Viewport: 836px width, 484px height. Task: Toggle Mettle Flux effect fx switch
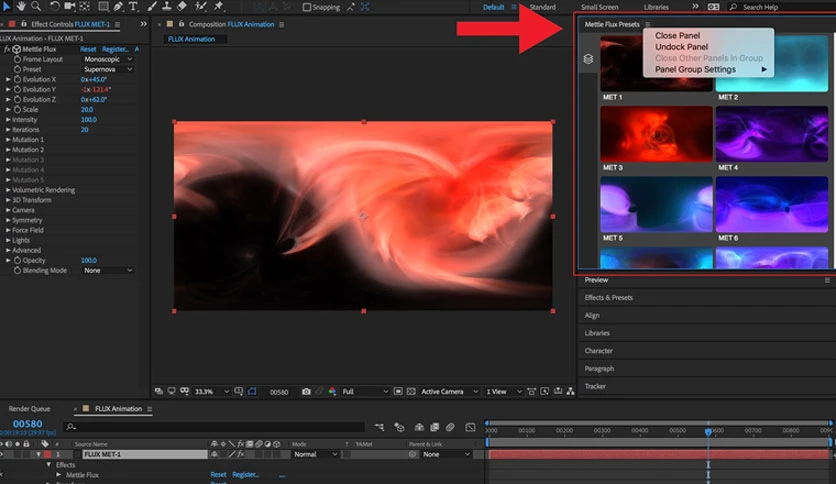click(7, 49)
